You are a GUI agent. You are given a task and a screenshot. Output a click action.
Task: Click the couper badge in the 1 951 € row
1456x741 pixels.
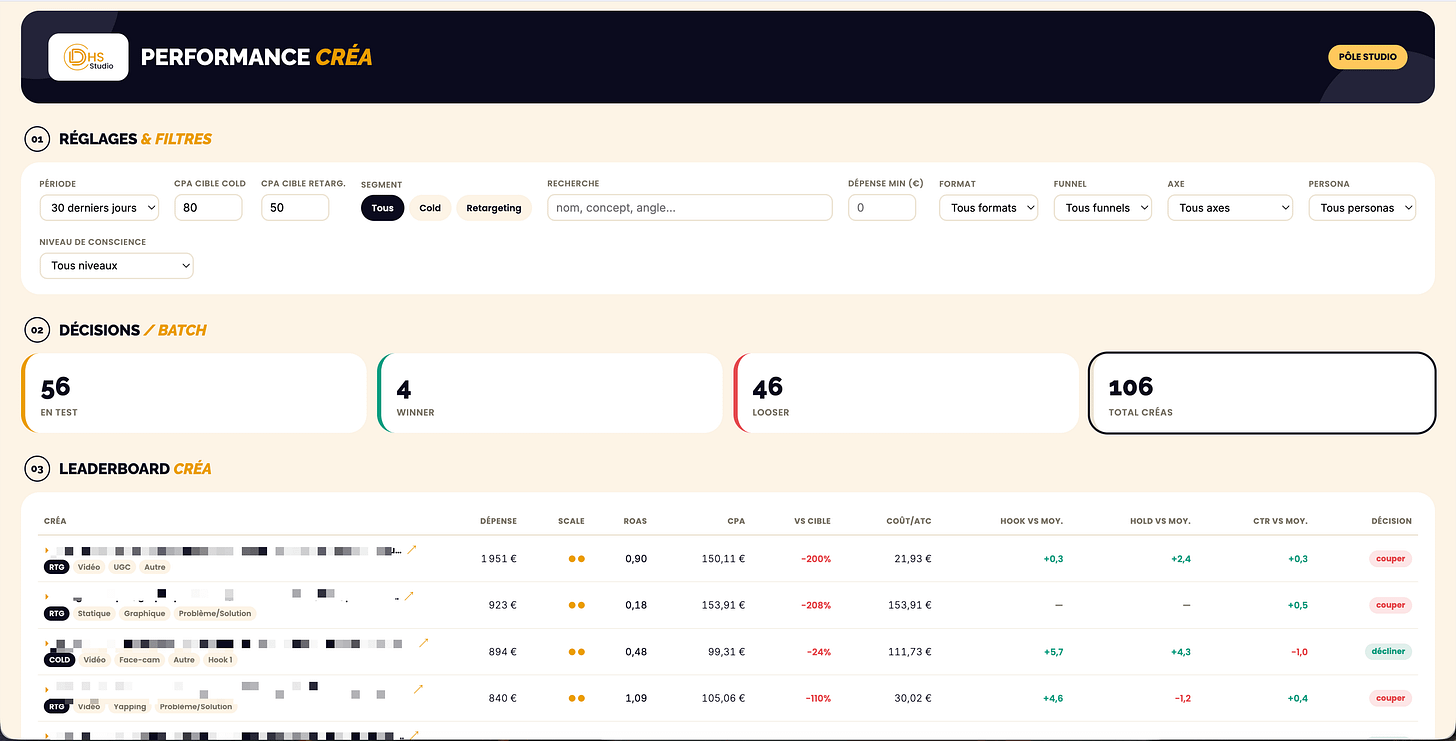point(1390,559)
